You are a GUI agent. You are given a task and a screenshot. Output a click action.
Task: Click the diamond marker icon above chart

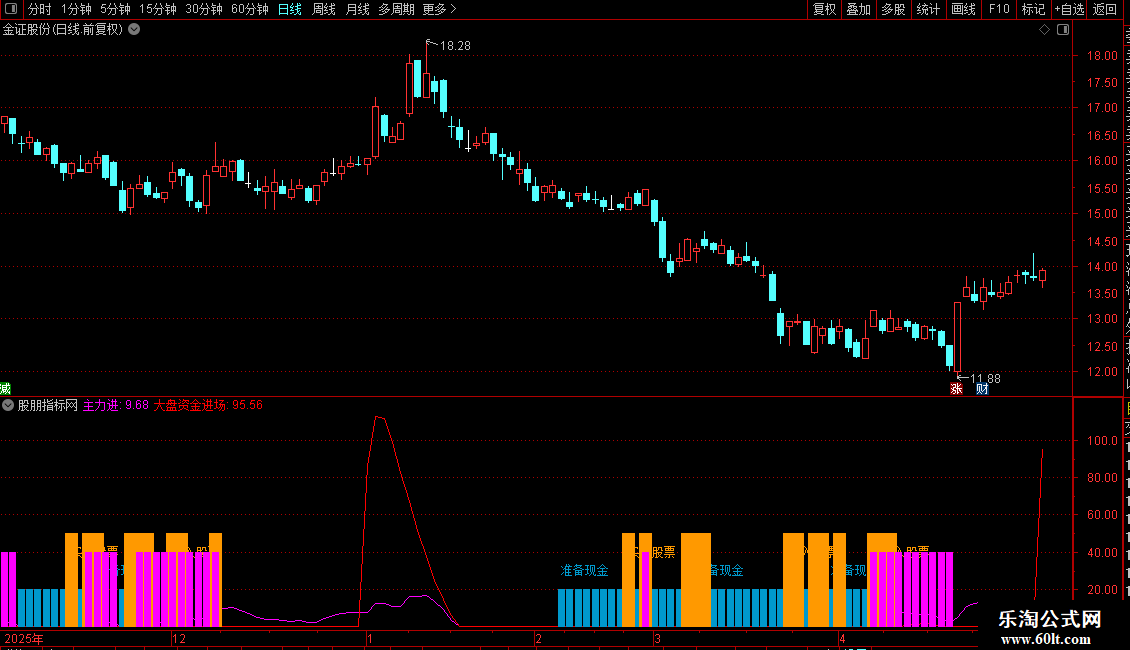click(1044, 30)
